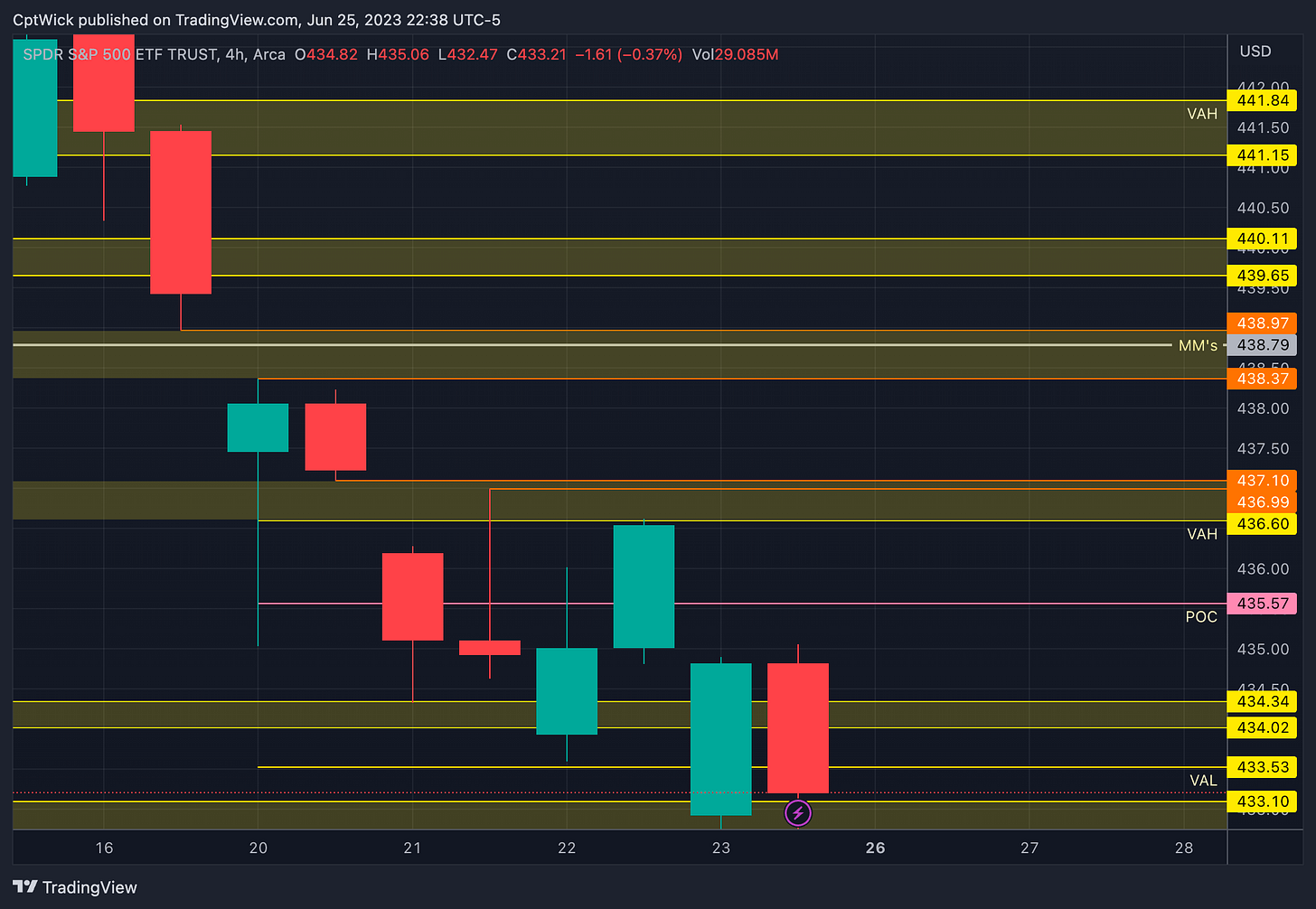Viewport: 1316px width, 909px height.
Task: Click the purple lightning event icon
Action: (x=797, y=813)
